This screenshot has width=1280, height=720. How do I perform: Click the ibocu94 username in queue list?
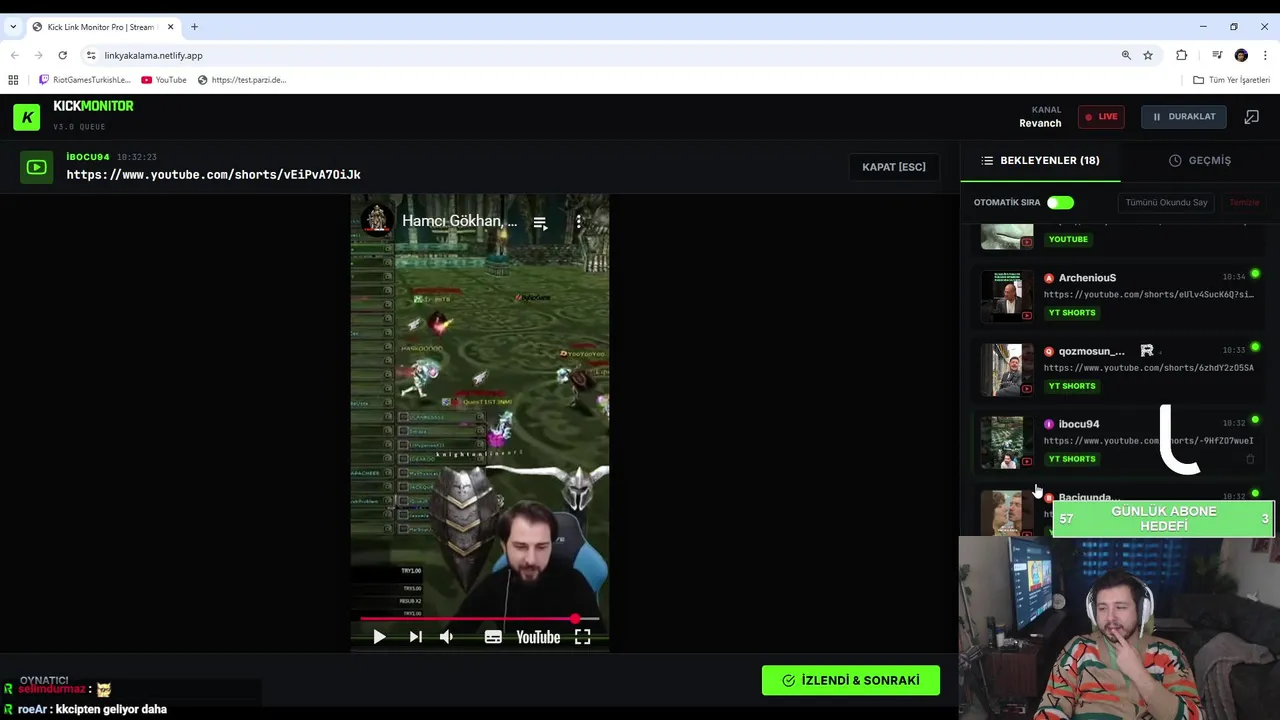tap(1079, 424)
